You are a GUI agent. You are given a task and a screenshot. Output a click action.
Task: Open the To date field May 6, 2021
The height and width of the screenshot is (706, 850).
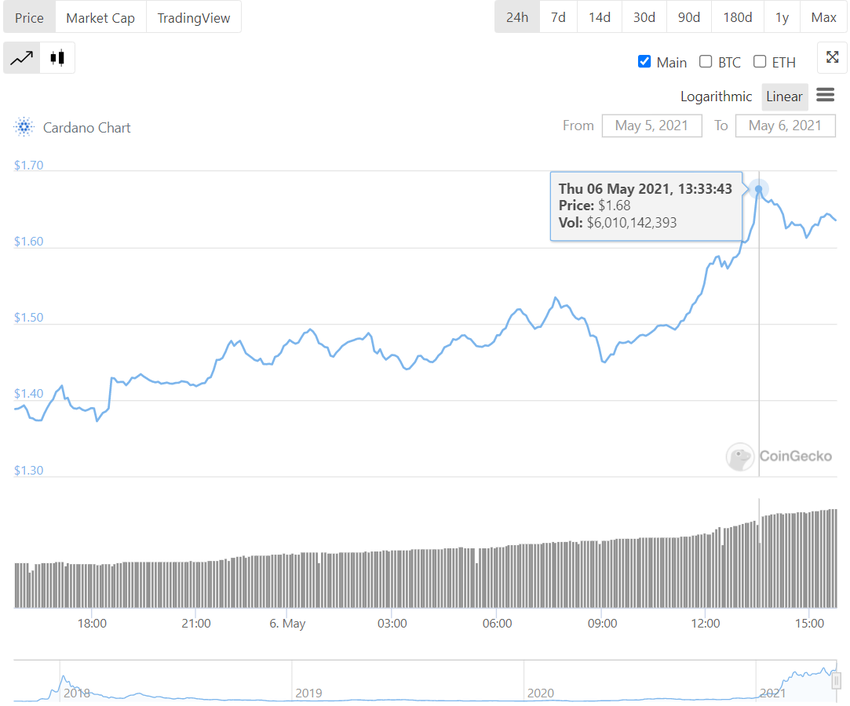(x=785, y=126)
